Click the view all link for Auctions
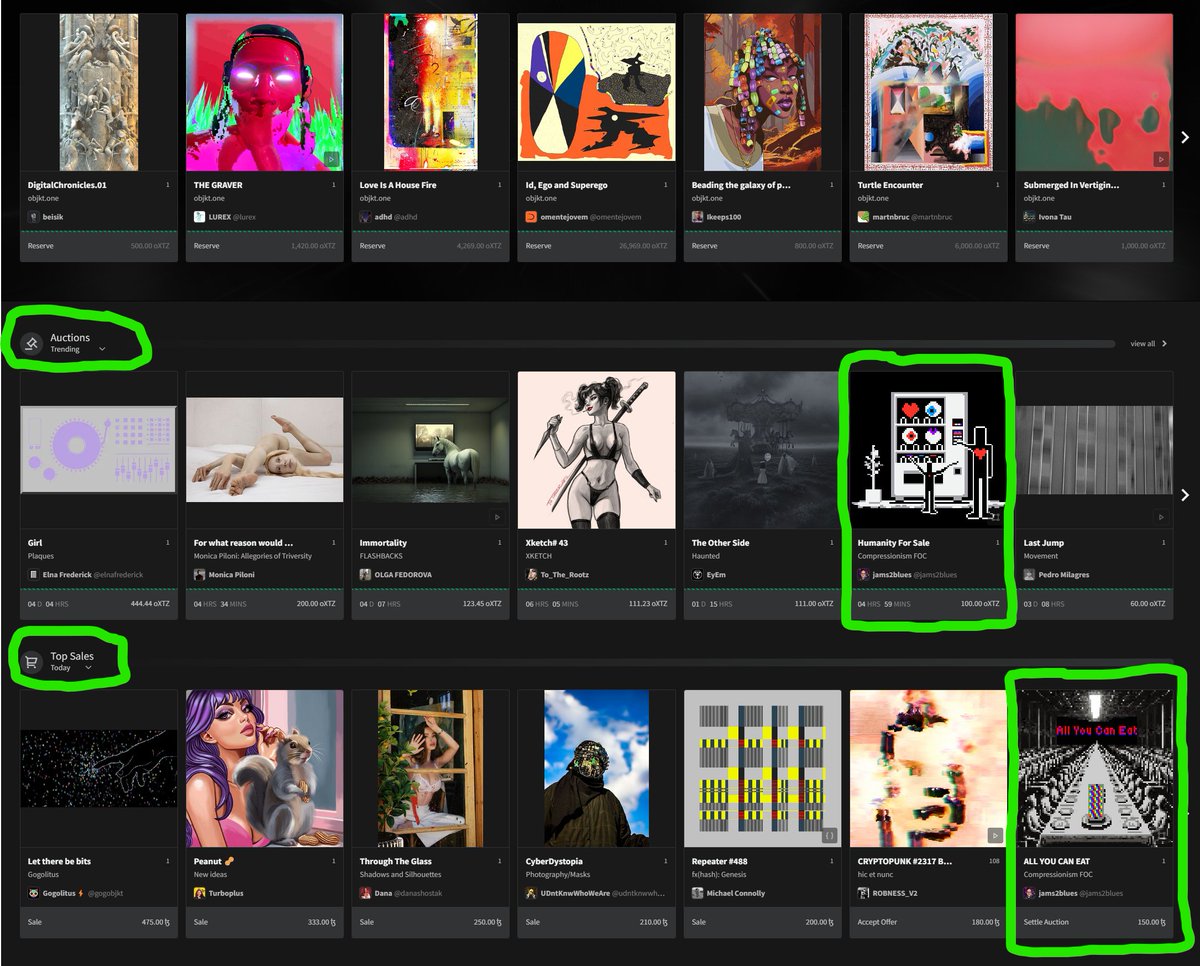The image size is (1200, 966). pos(1148,344)
